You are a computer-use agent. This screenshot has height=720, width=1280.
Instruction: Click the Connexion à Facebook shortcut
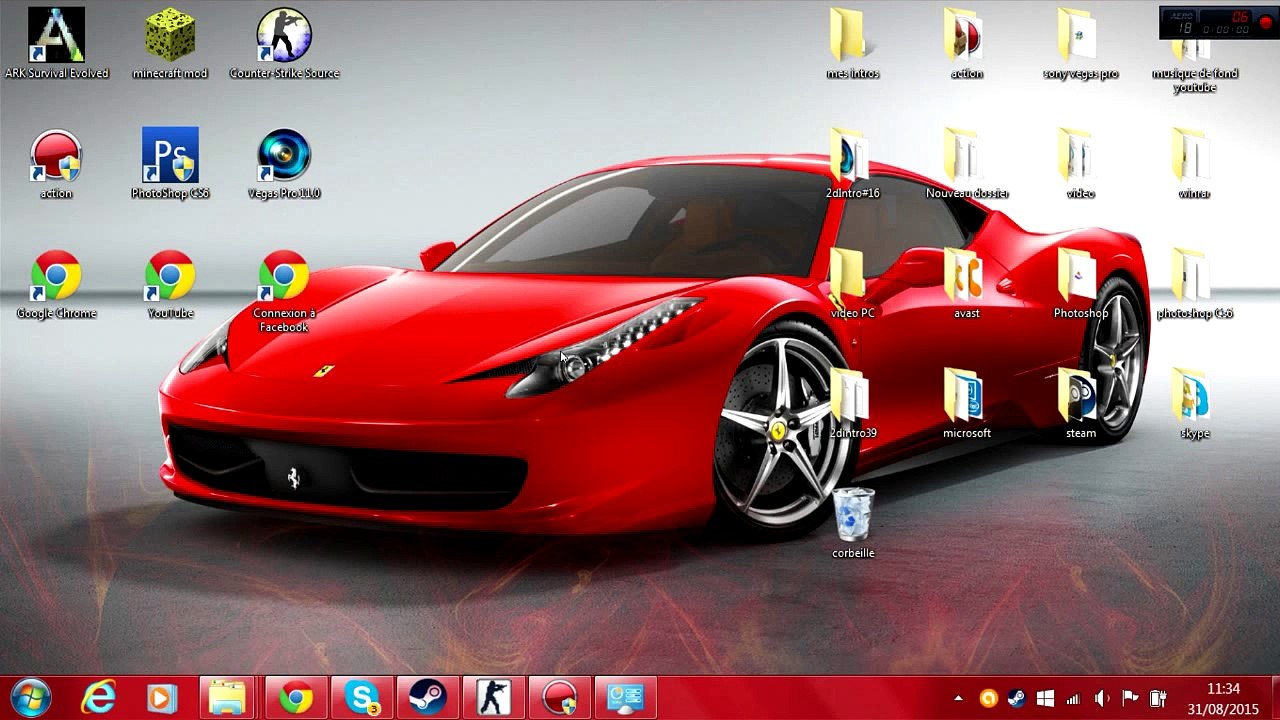284,277
